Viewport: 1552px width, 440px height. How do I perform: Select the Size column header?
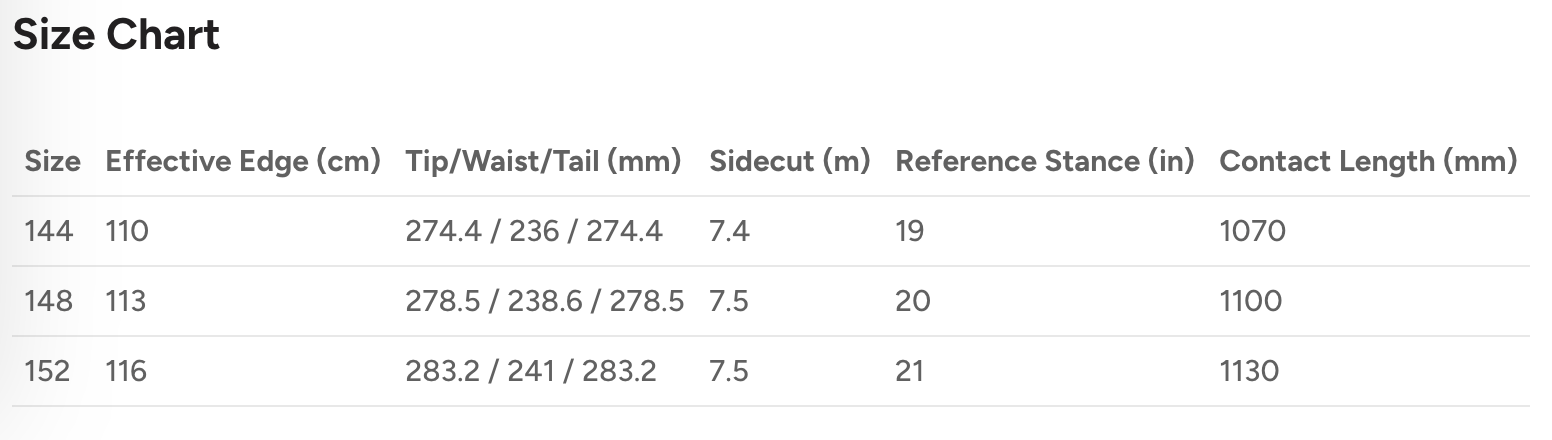click(52, 161)
